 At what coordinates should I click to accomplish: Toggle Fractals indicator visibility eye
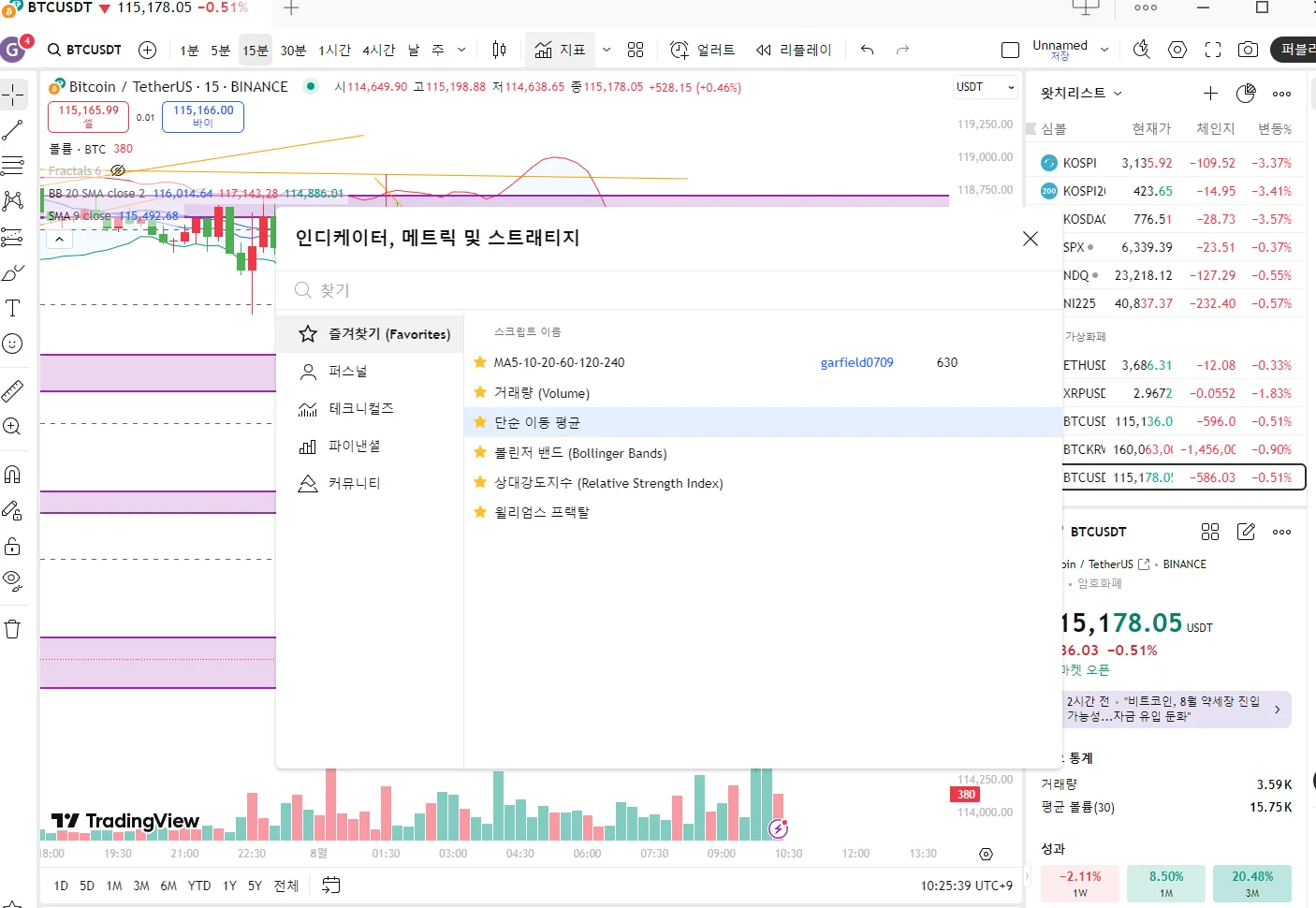(118, 170)
